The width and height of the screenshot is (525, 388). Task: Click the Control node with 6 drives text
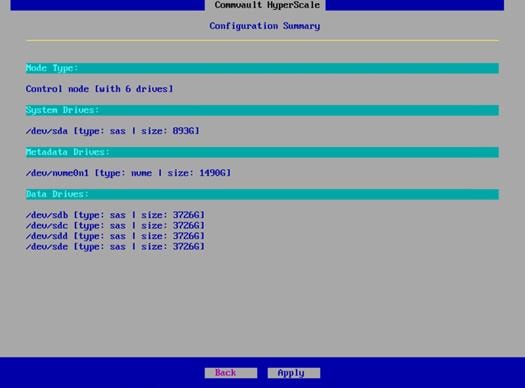(99, 89)
